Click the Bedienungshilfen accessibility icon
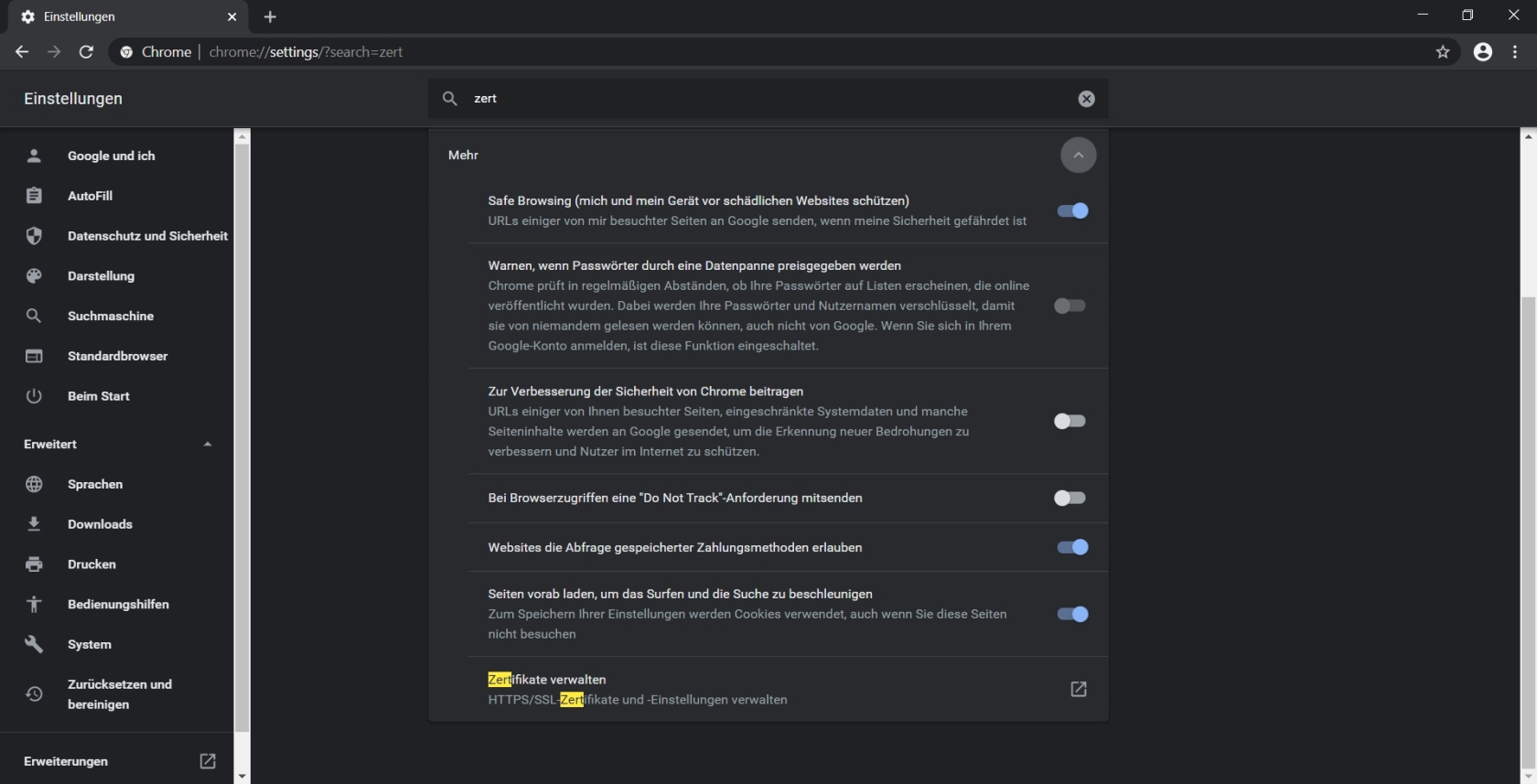 point(34,604)
